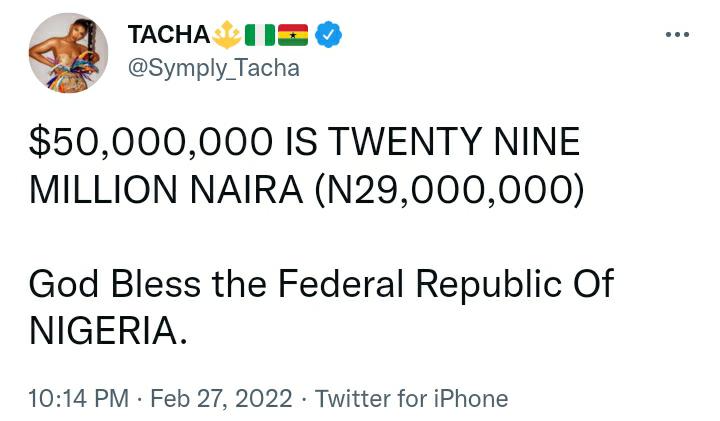Open the tweet's three-dot more options menu
720x421 pixels.
[x=677, y=36]
